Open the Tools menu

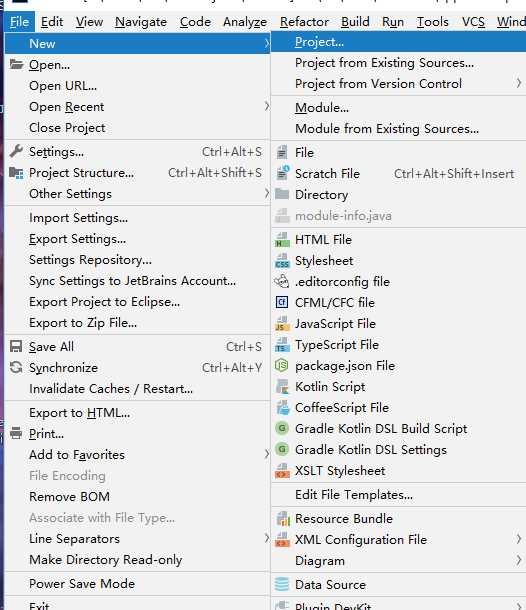433,22
